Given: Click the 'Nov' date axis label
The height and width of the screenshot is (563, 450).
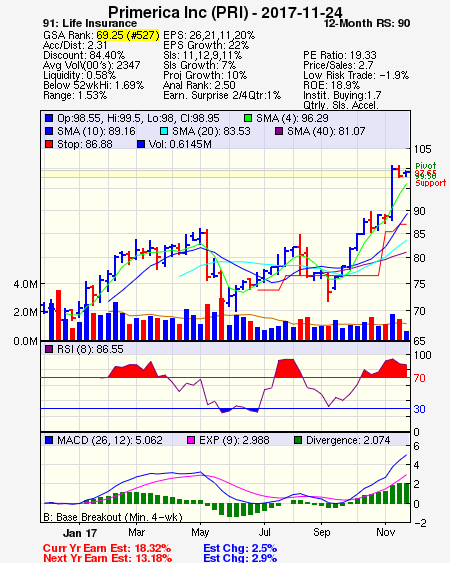Looking at the screenshot, I should 386,532.
